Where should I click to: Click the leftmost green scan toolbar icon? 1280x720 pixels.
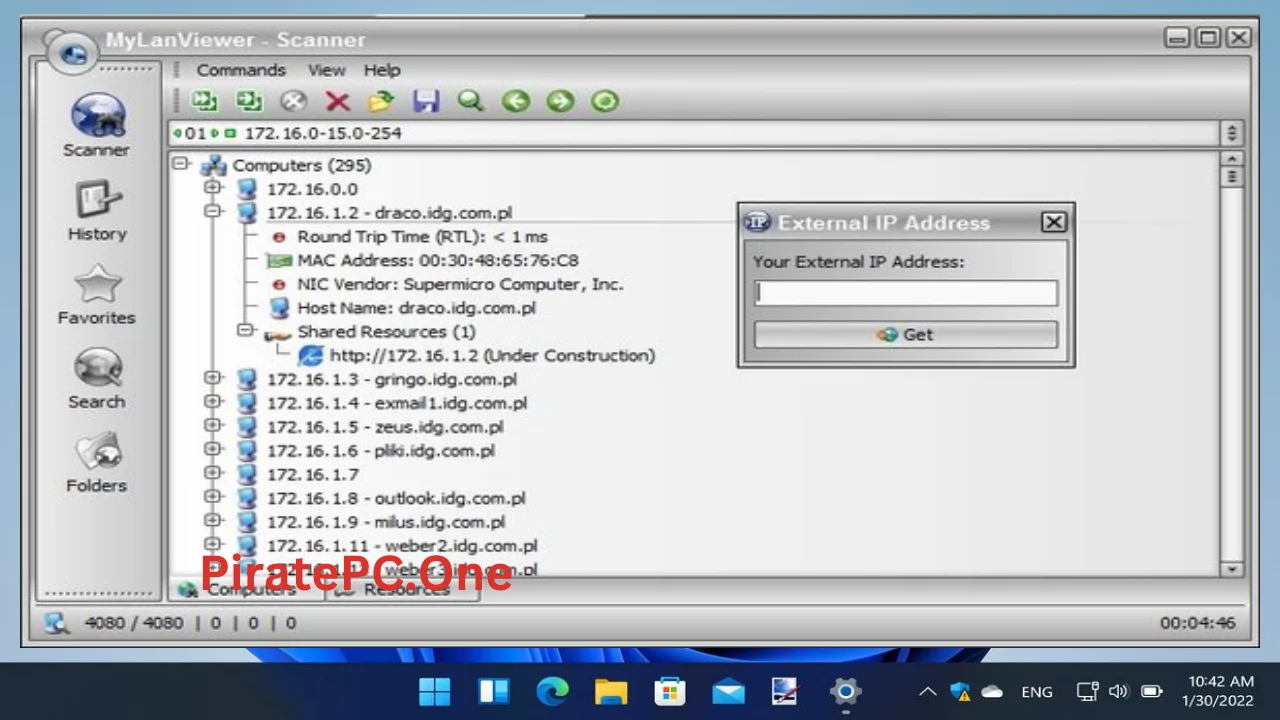point(204,101)
